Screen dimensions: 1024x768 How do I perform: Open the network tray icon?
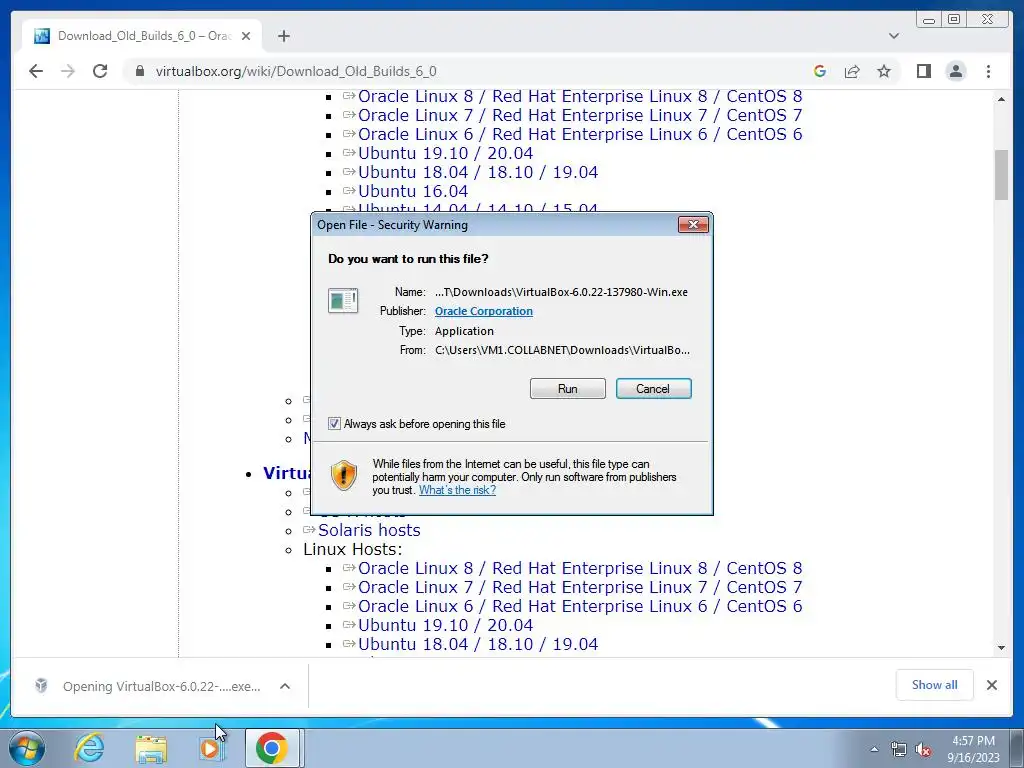coord(899,749)
